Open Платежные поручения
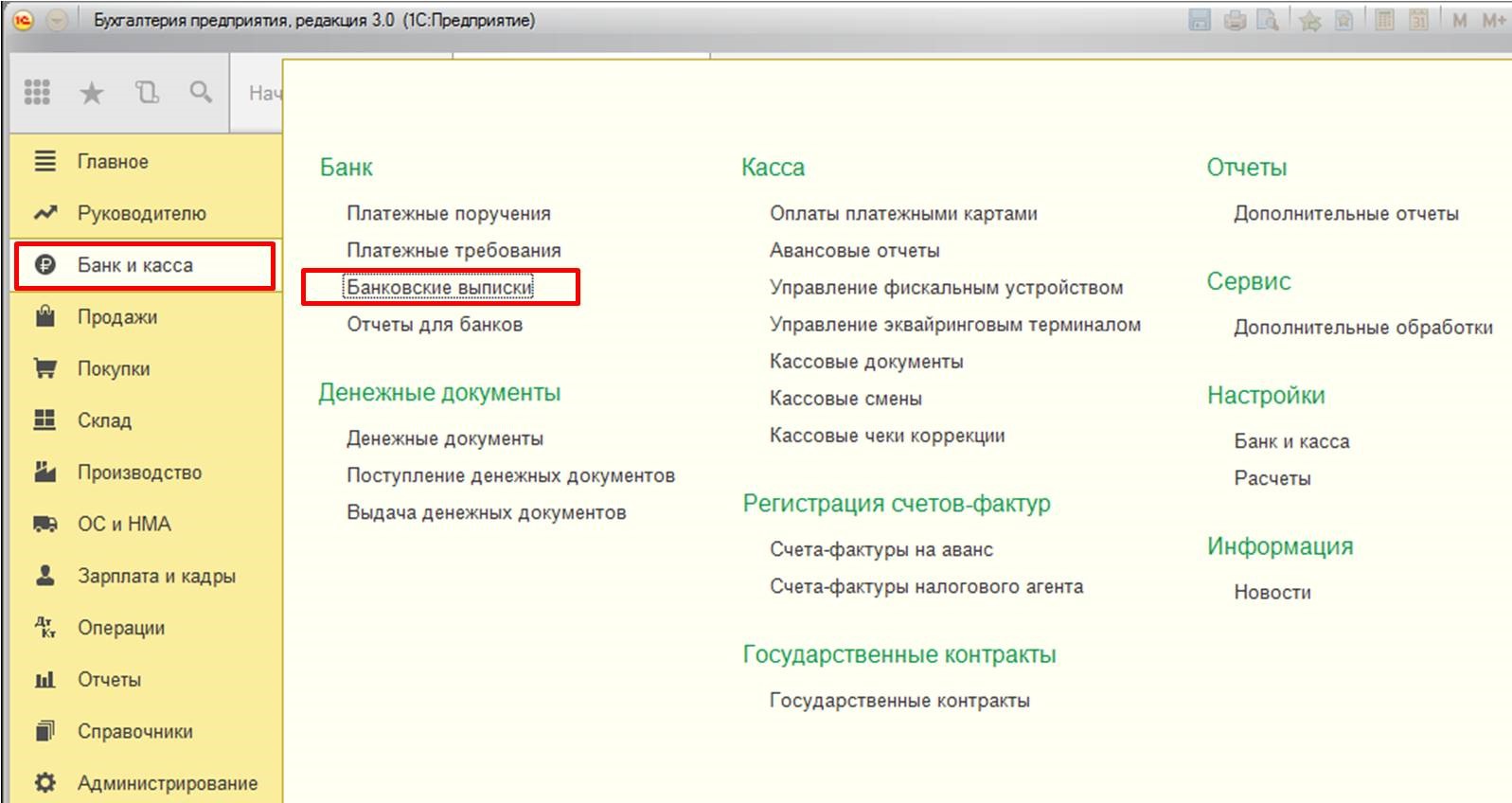 click(448, 213)
